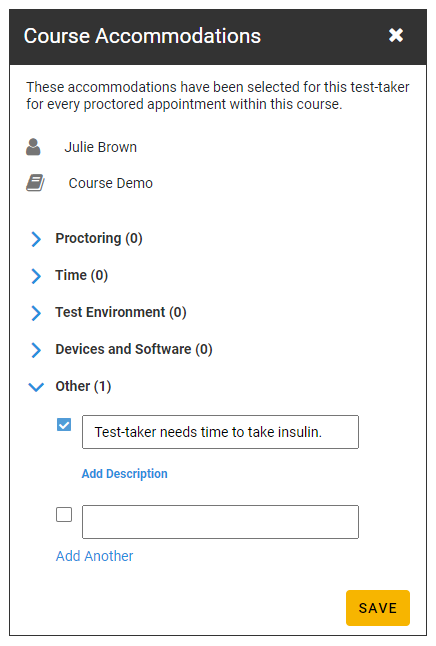Focus the empty accommodation text field

click(220, 522)
